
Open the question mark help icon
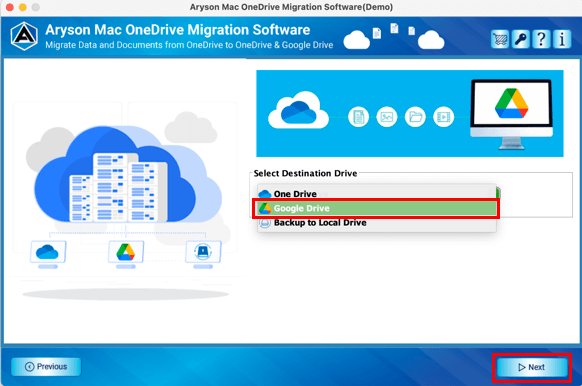pyautogui.click(x=541, y=39)
